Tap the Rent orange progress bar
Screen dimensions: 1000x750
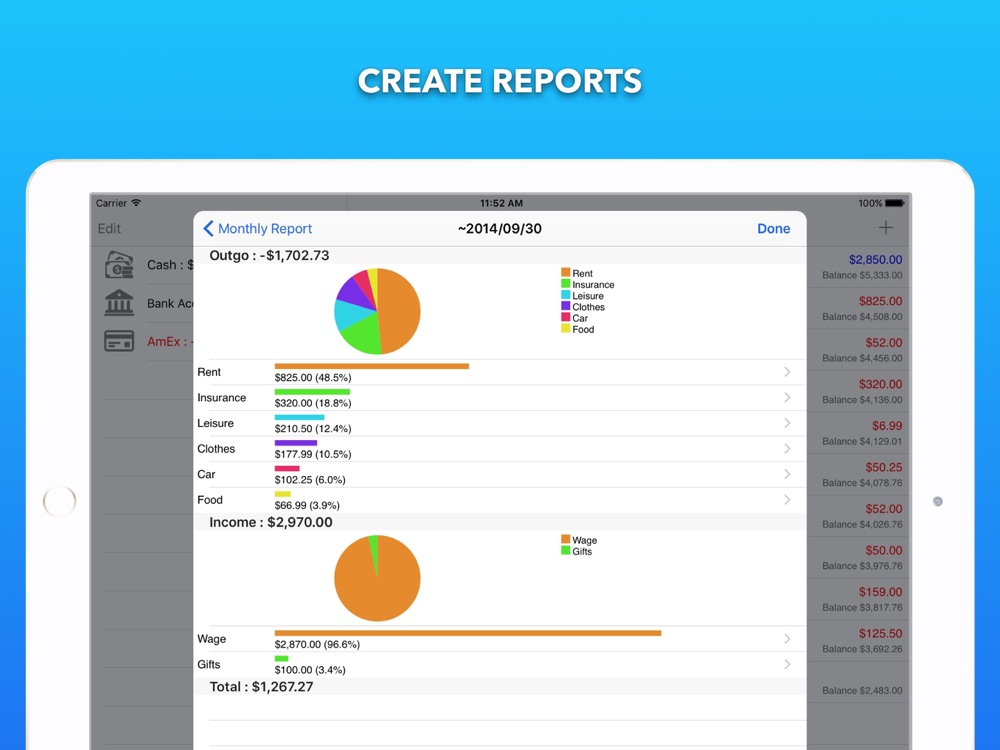(x=372, y=366)
